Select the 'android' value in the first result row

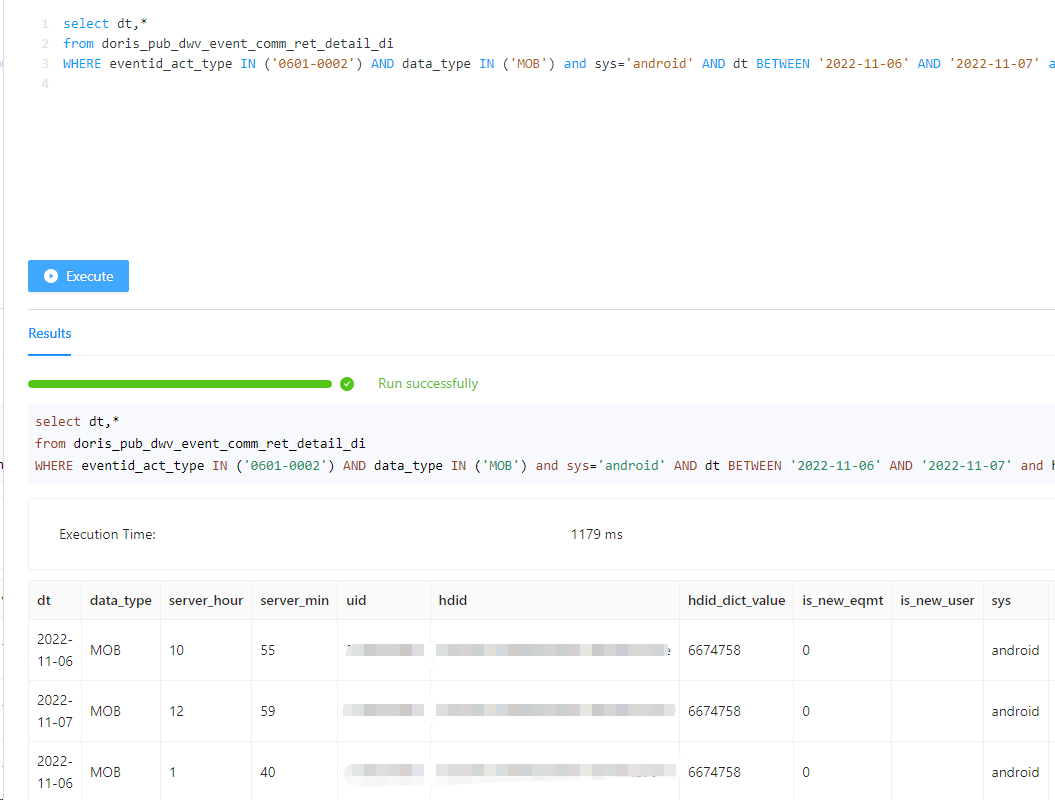[1015, 650]
